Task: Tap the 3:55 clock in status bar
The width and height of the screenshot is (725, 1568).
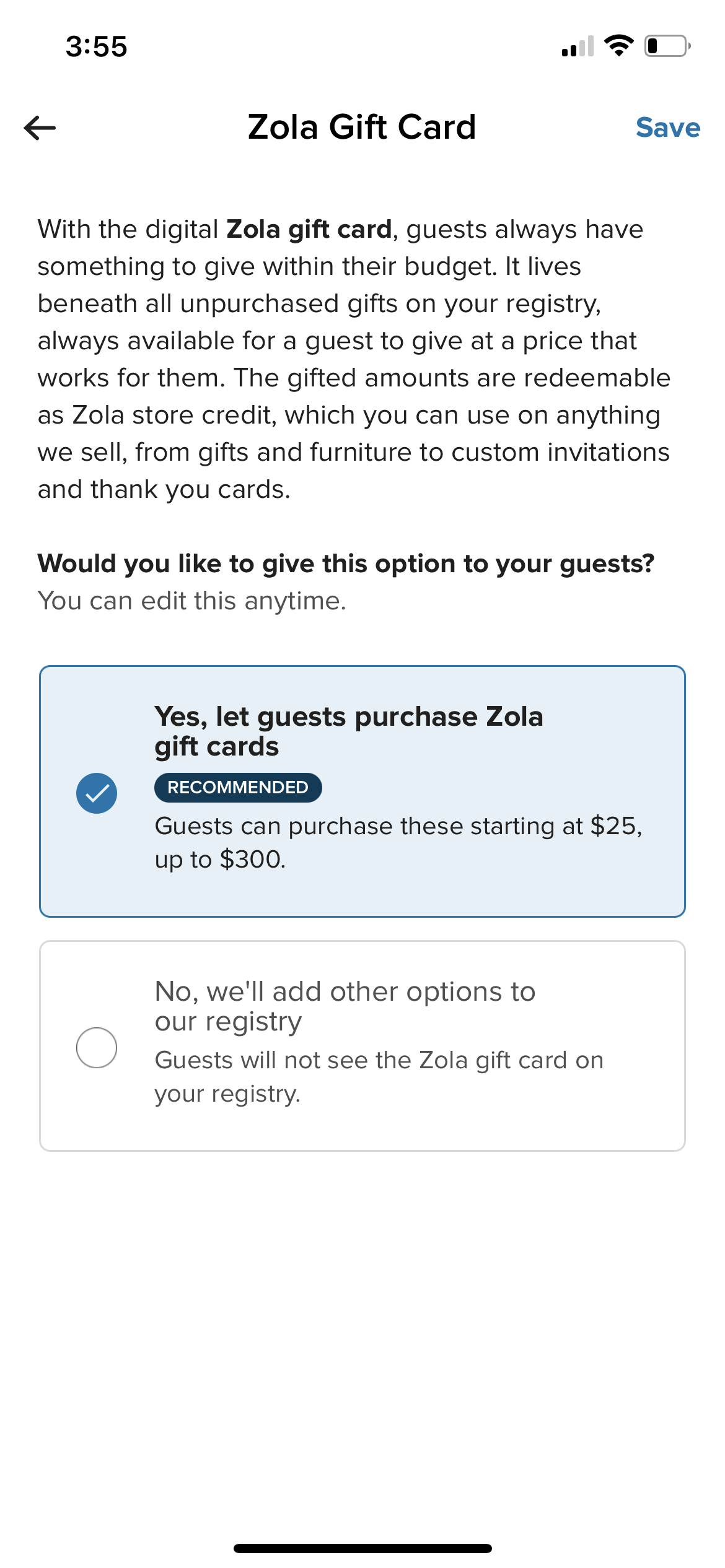Action: tap(97, 47)
